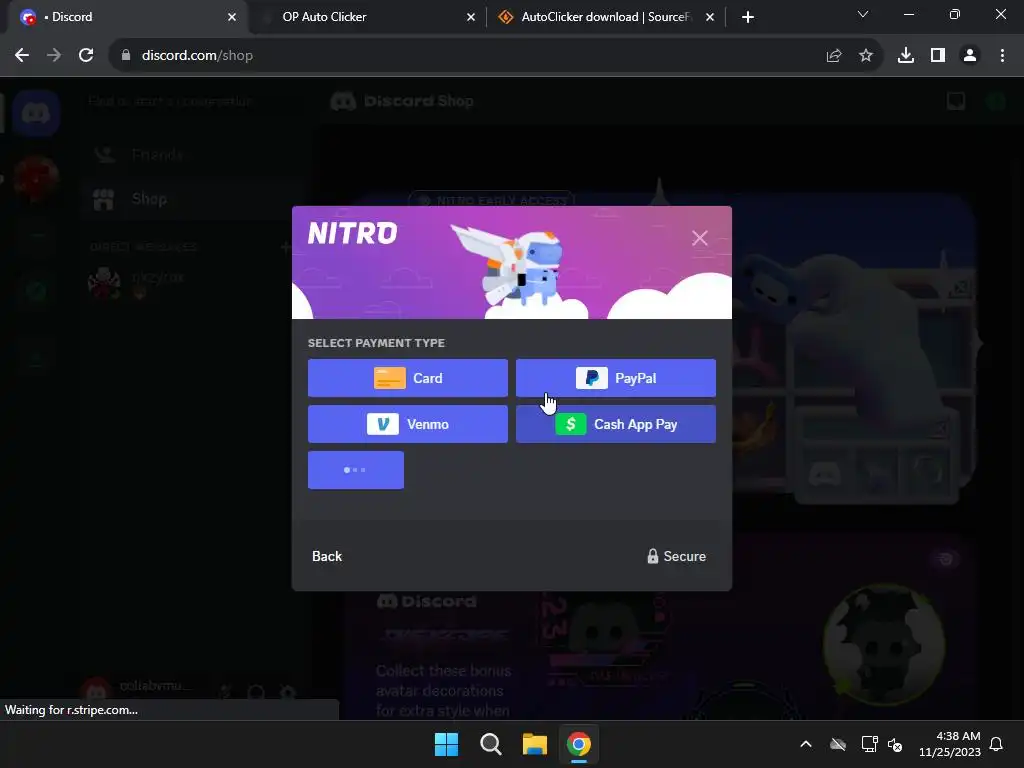Image resolution: width=1024 pixels, height=768 pixels.
Task: Open Windows taskbar search
Action: pyautogui.click(x=490, y=744)
